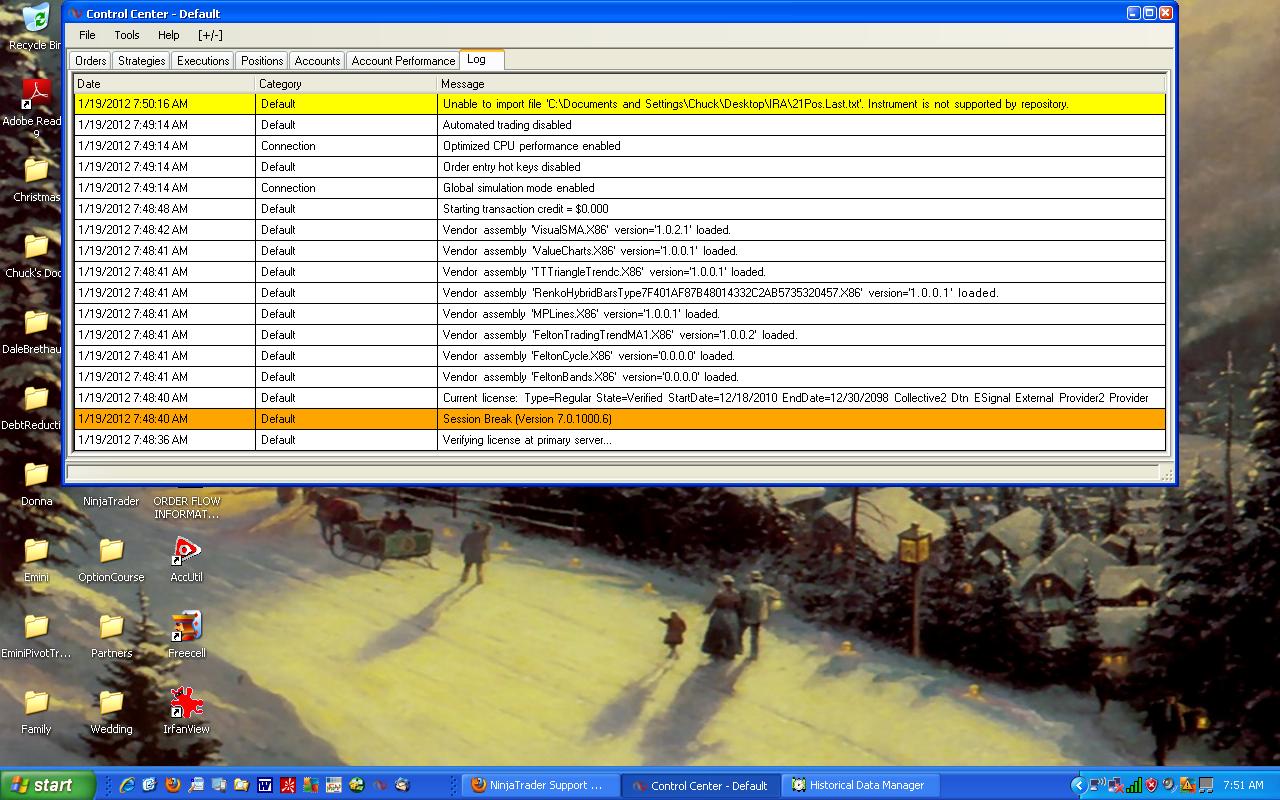Image resolution: width=1280 pixels, height=800 pixels.
Task: Click the [+/-] menu item
Action: (x=210, y=35)
